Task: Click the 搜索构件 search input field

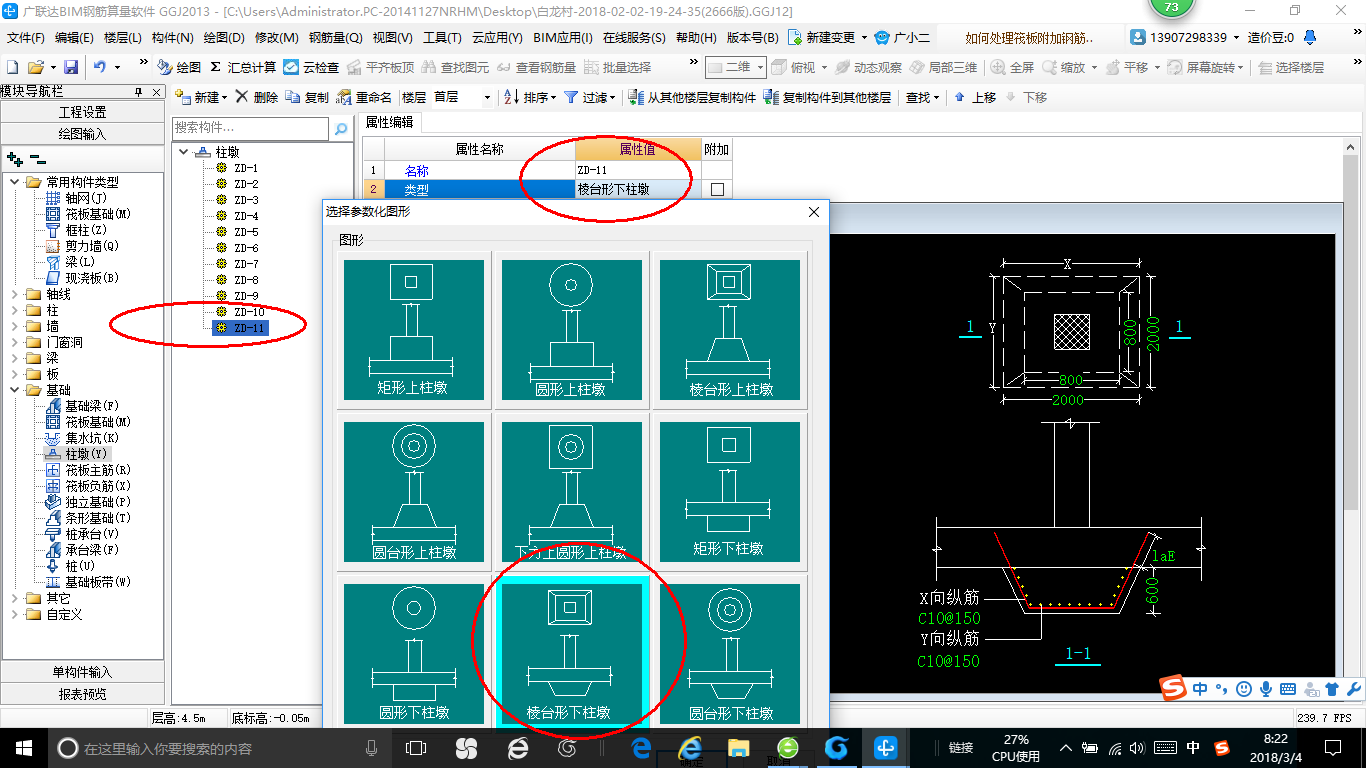Action: (250, 129)
